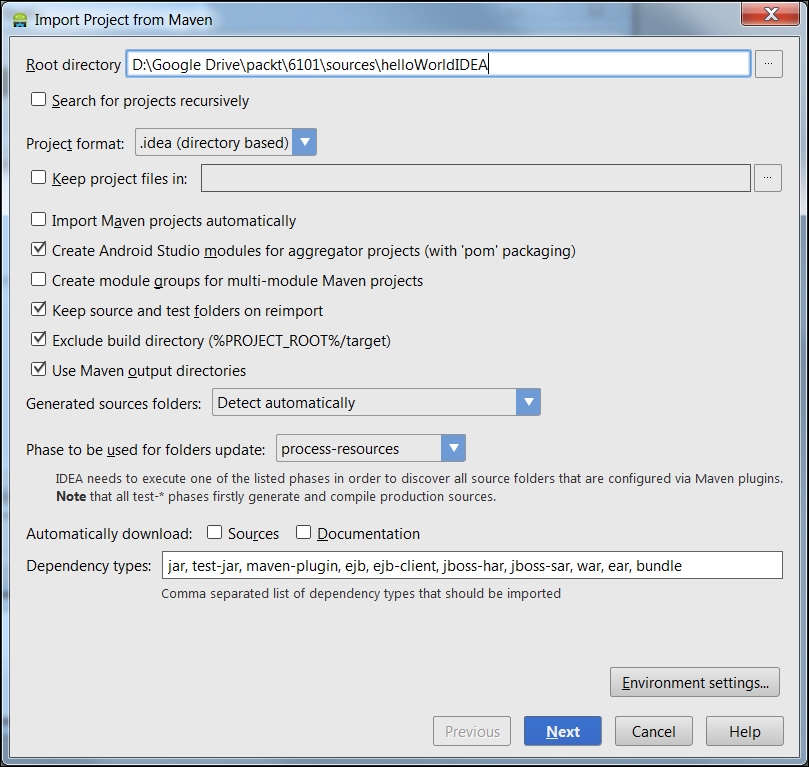The height and width of the screenshot is (767, 809).
Task: Click the browse button beside Keep project files
Action: pyautogui.click(x=768, y=178)
